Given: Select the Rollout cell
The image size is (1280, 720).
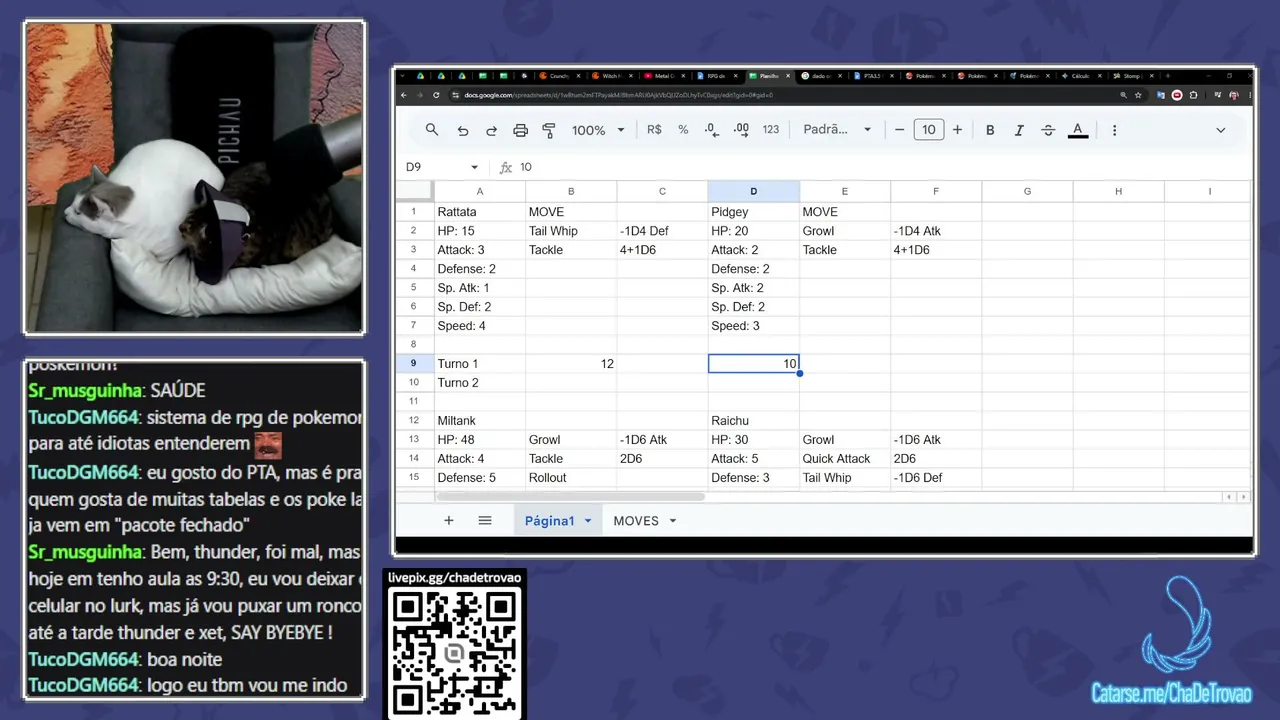Looking at the screenshot, I should (571, 478).
